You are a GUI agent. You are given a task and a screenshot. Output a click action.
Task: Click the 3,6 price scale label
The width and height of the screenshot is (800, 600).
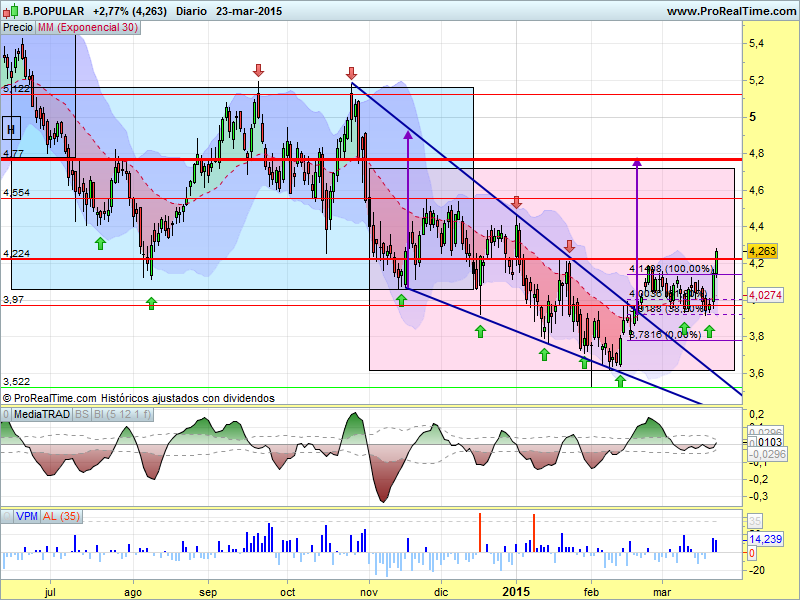pos(757,373)
